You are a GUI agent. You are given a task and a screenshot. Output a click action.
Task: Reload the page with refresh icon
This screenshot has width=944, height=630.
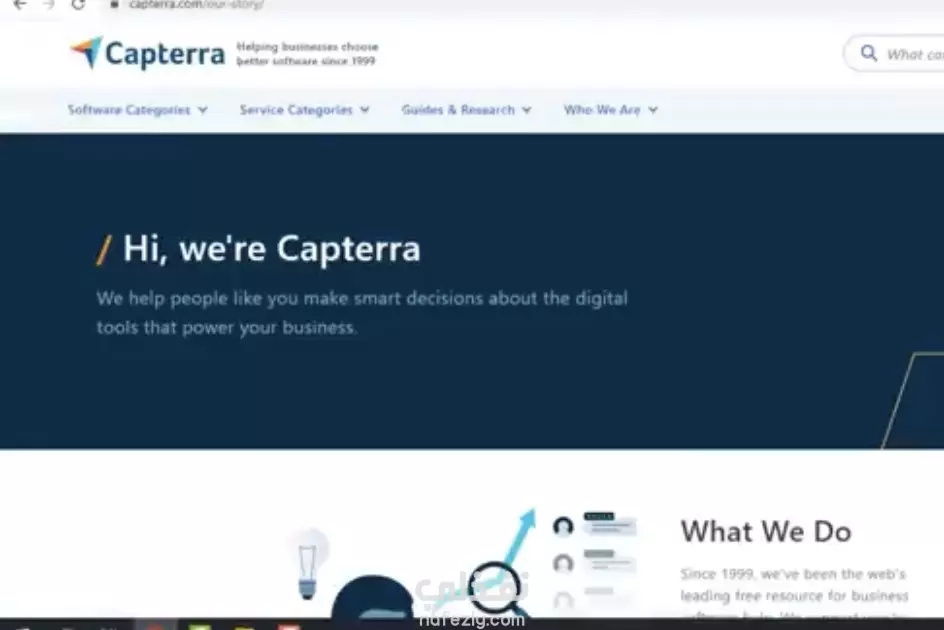(x=78, y=4)
